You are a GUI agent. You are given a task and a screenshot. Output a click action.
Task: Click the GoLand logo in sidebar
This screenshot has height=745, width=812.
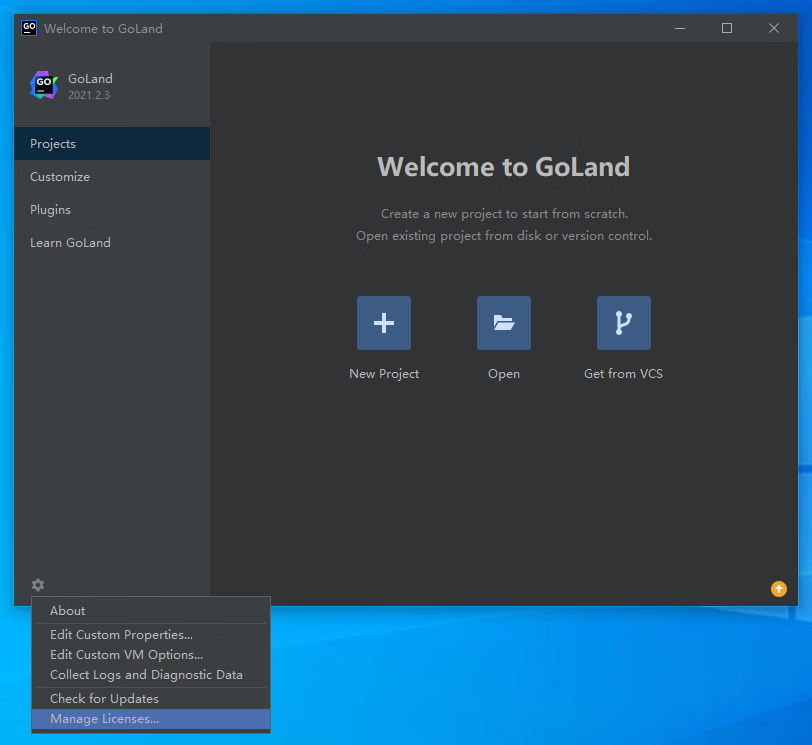[x=44, y=86]
